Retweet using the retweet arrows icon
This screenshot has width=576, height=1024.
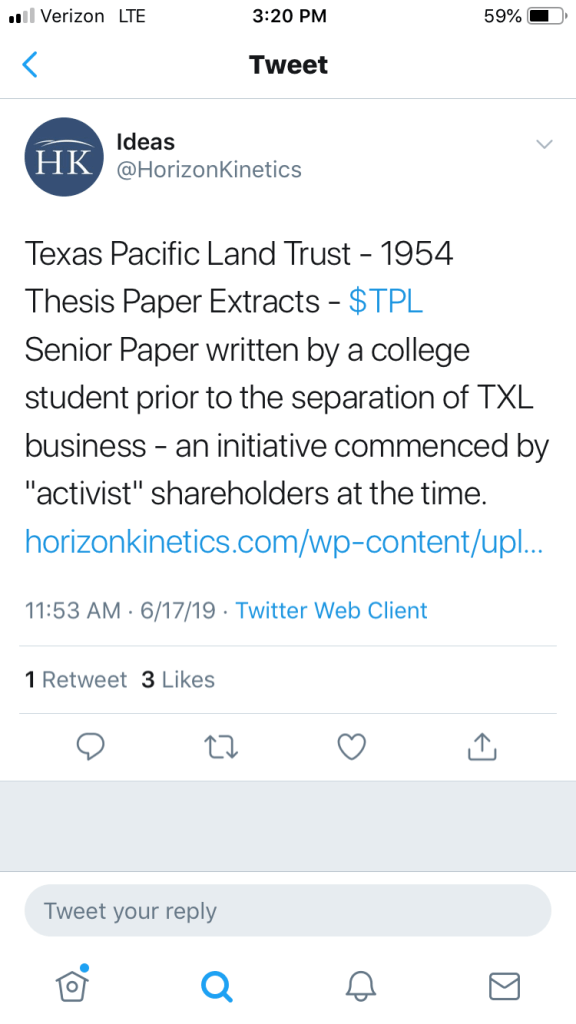[x=221, y=746]
